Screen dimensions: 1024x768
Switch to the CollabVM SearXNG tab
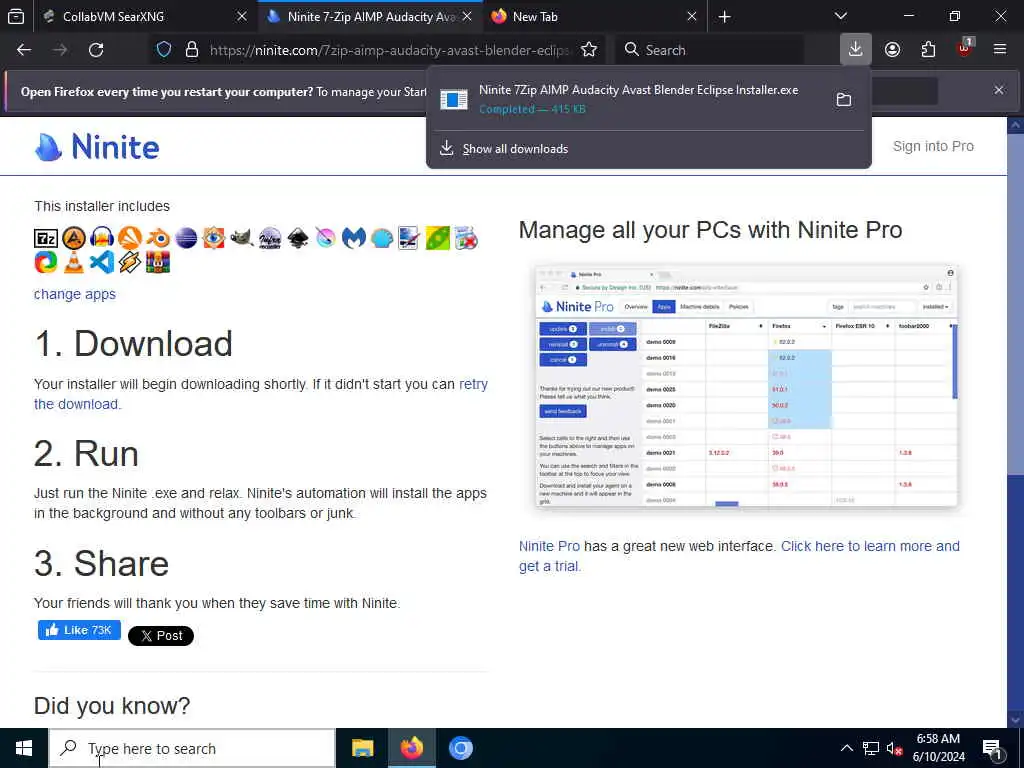click(x=142, y=17)
